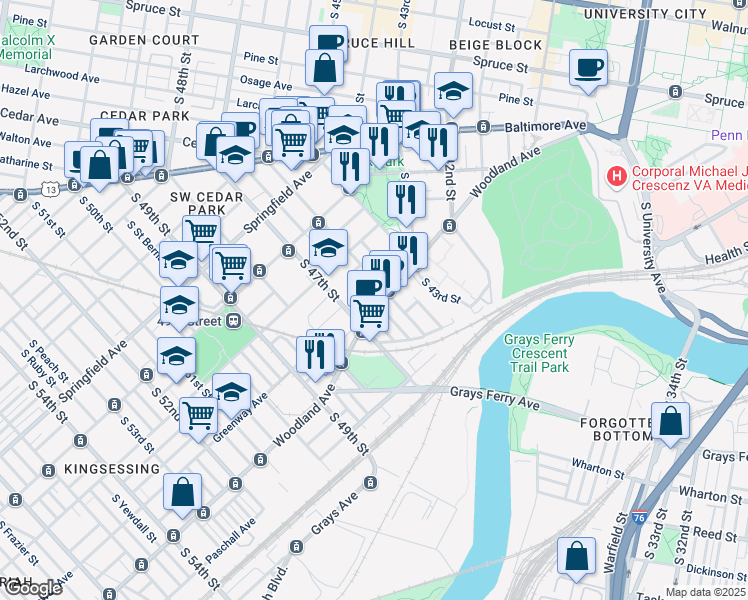748x600 pixels.
Task: Open the shopping bag marker below Spruce Hill coffee marker
Action: [324, 68]
